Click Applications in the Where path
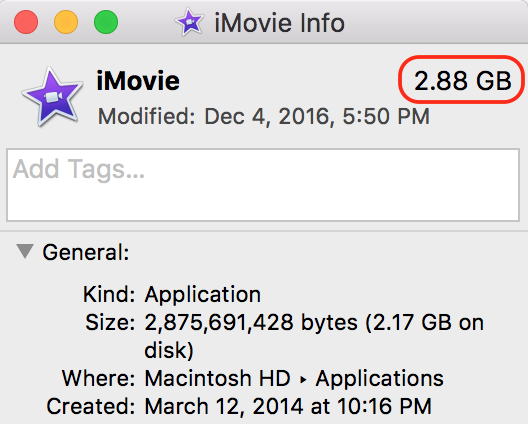528x424 pixels. 380,379
